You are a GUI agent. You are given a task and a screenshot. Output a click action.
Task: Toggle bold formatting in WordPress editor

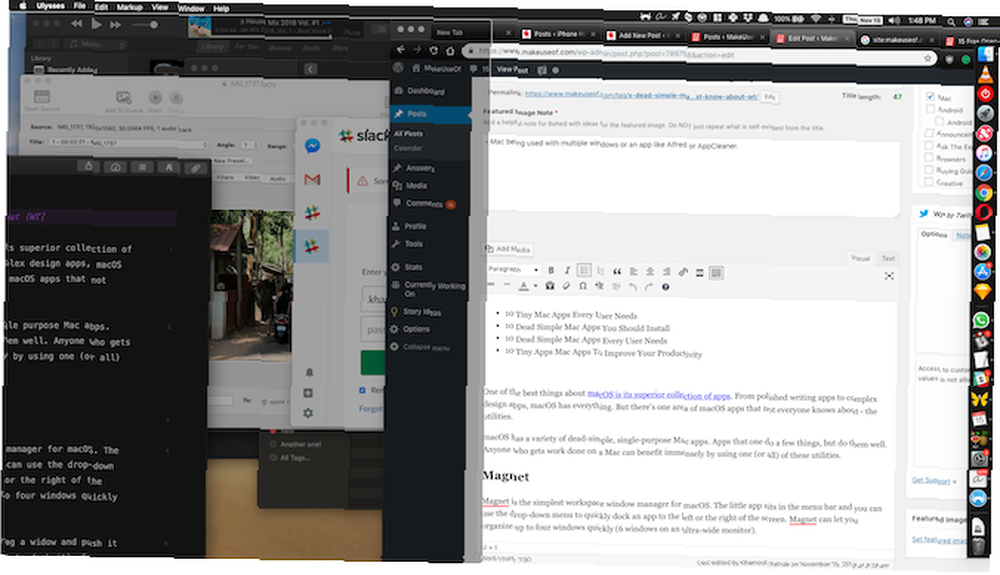pyautogui.click(x=551, y=270)
